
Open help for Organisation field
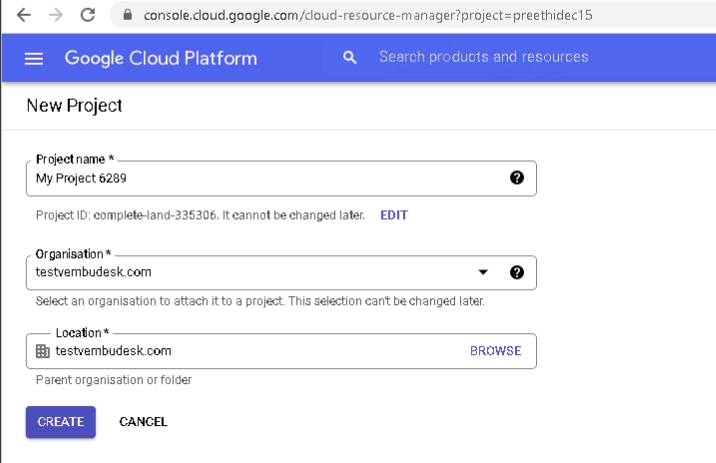coord(516,273)
